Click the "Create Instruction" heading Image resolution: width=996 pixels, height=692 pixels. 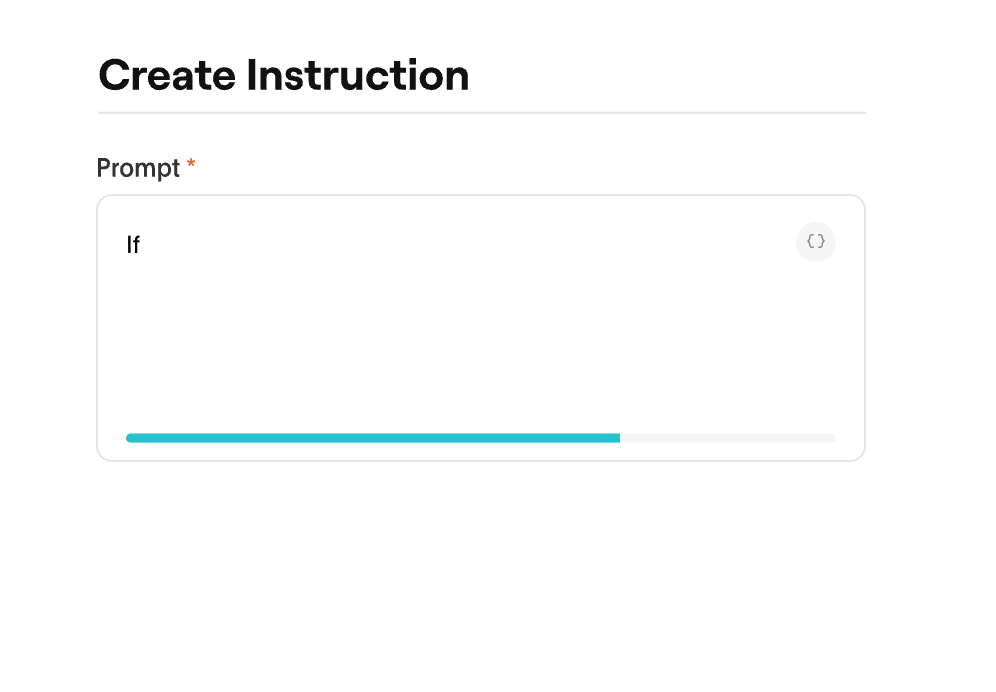pyautogui.click(x=283, y=76)
